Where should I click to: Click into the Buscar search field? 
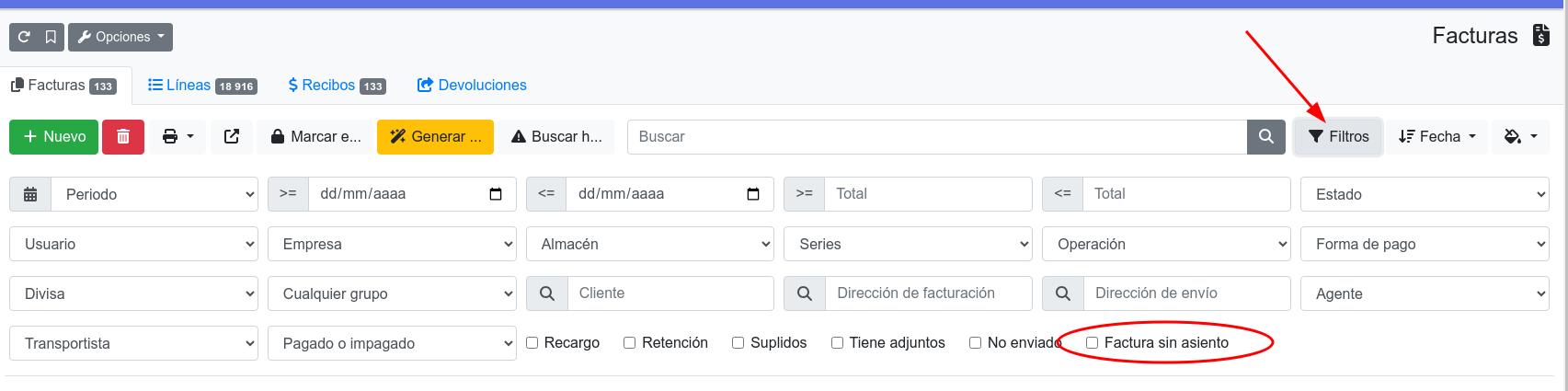tap(936, 137)
